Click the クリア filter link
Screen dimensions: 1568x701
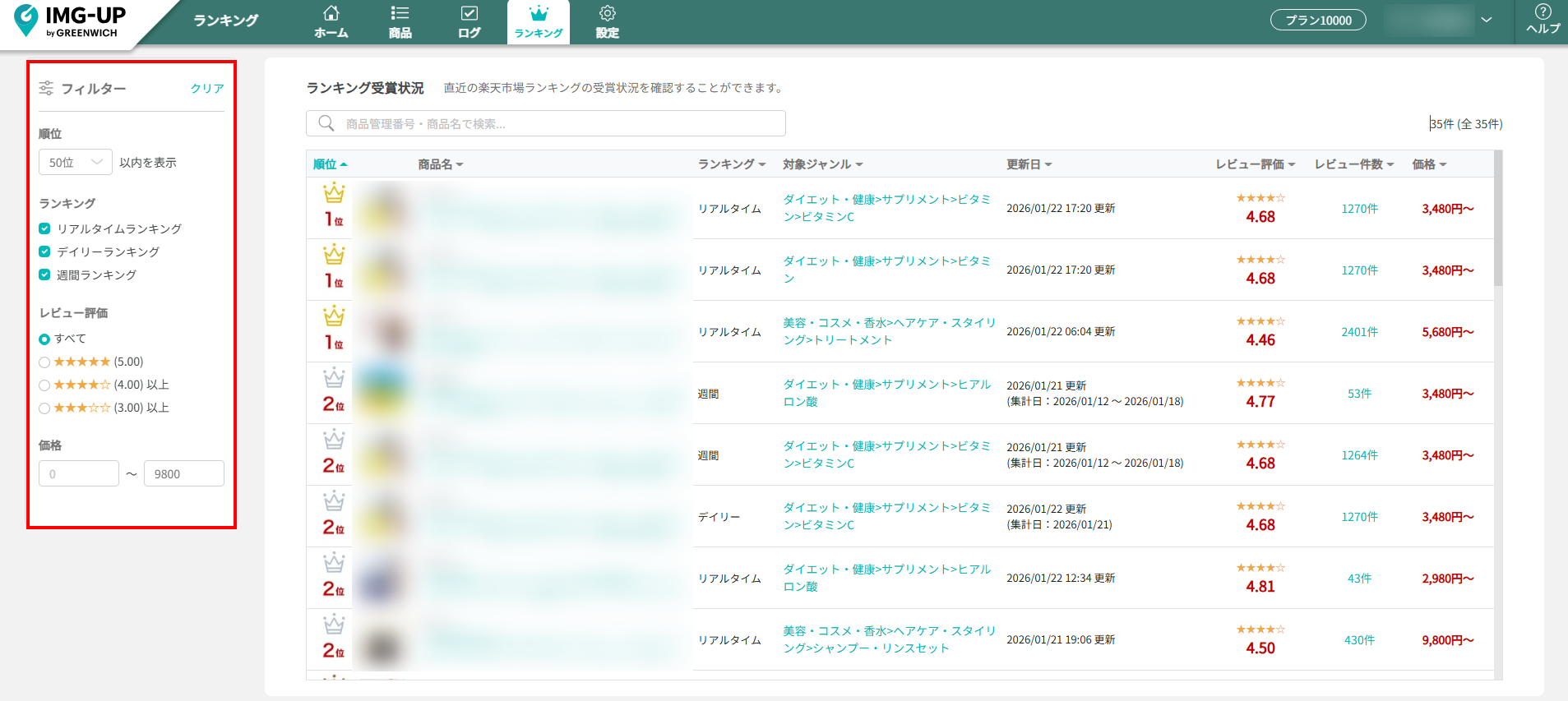point(207,88)
